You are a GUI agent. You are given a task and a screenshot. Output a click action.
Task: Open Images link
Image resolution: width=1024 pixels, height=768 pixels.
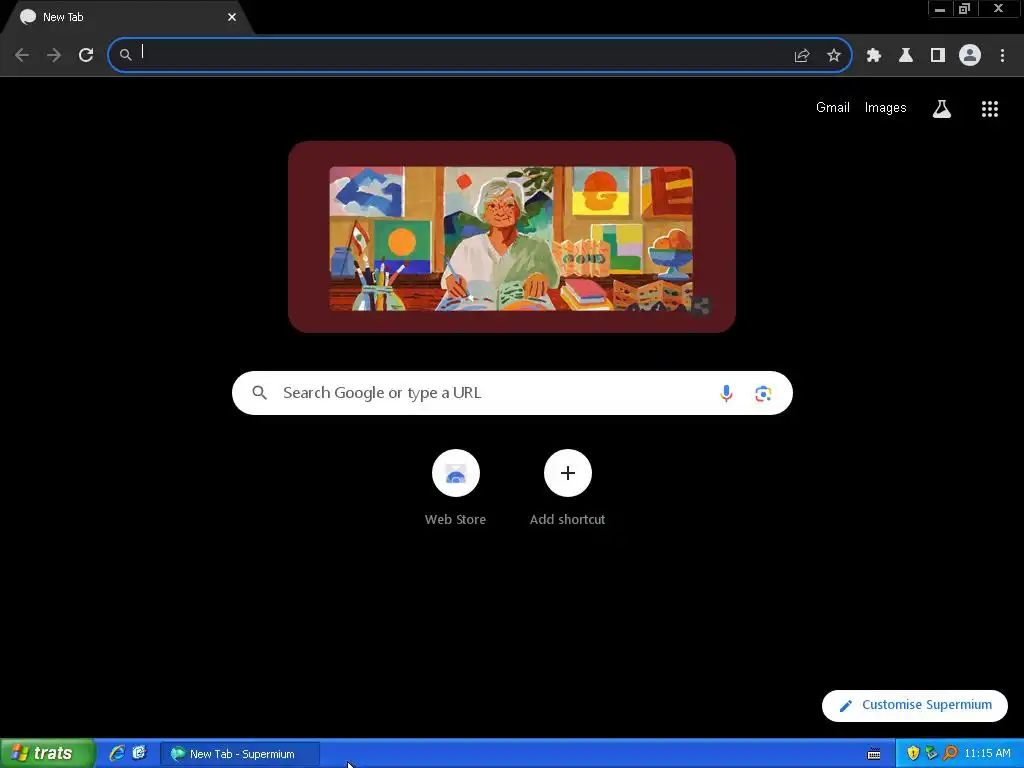pyautogui.click(x=886, y=108)
